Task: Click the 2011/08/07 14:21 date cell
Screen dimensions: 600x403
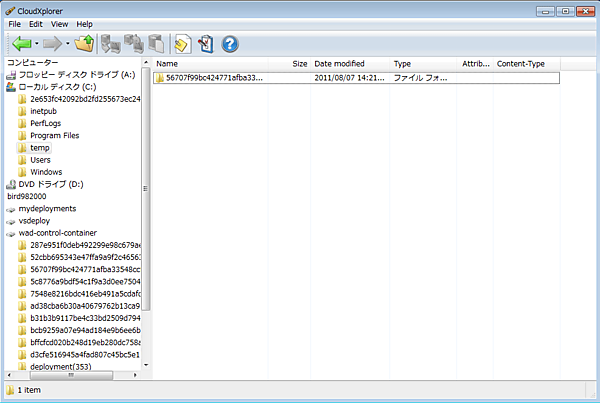Action: tap(349, 78)
